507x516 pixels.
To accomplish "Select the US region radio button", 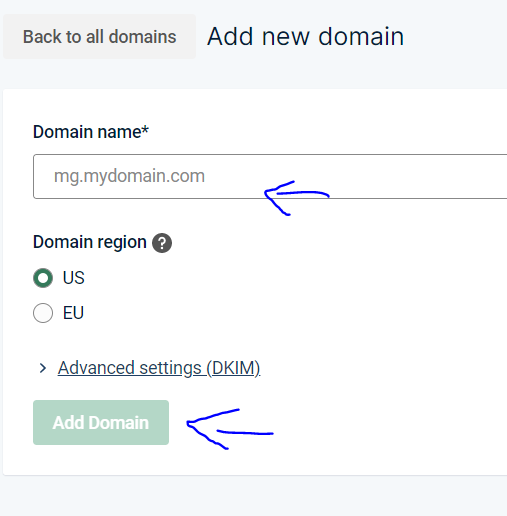I will tap(43, 278).
